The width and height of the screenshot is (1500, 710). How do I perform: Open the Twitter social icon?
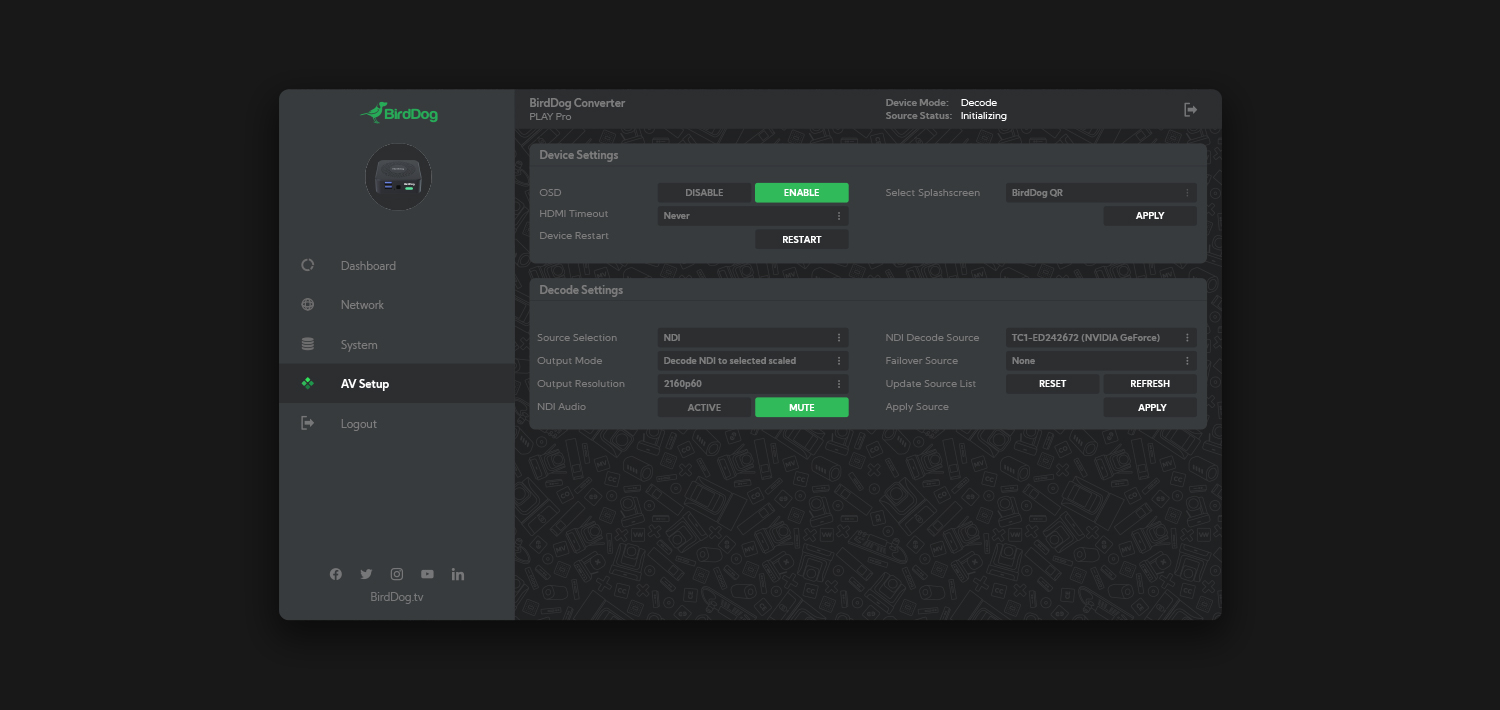366,574
